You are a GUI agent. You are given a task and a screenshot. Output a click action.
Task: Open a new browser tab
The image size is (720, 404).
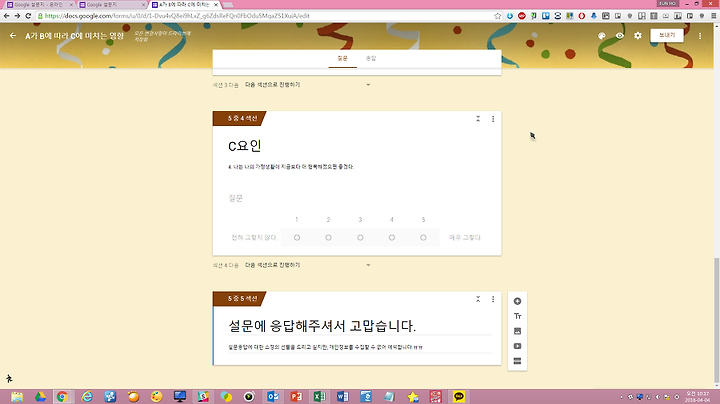229,5
